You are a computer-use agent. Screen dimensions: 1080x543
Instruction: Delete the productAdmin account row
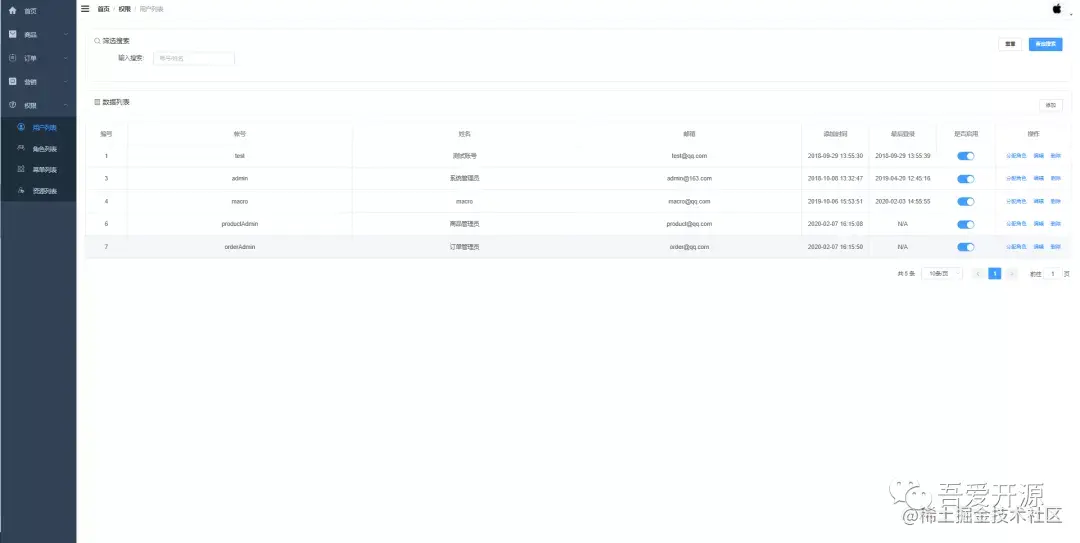[1056, 224]
